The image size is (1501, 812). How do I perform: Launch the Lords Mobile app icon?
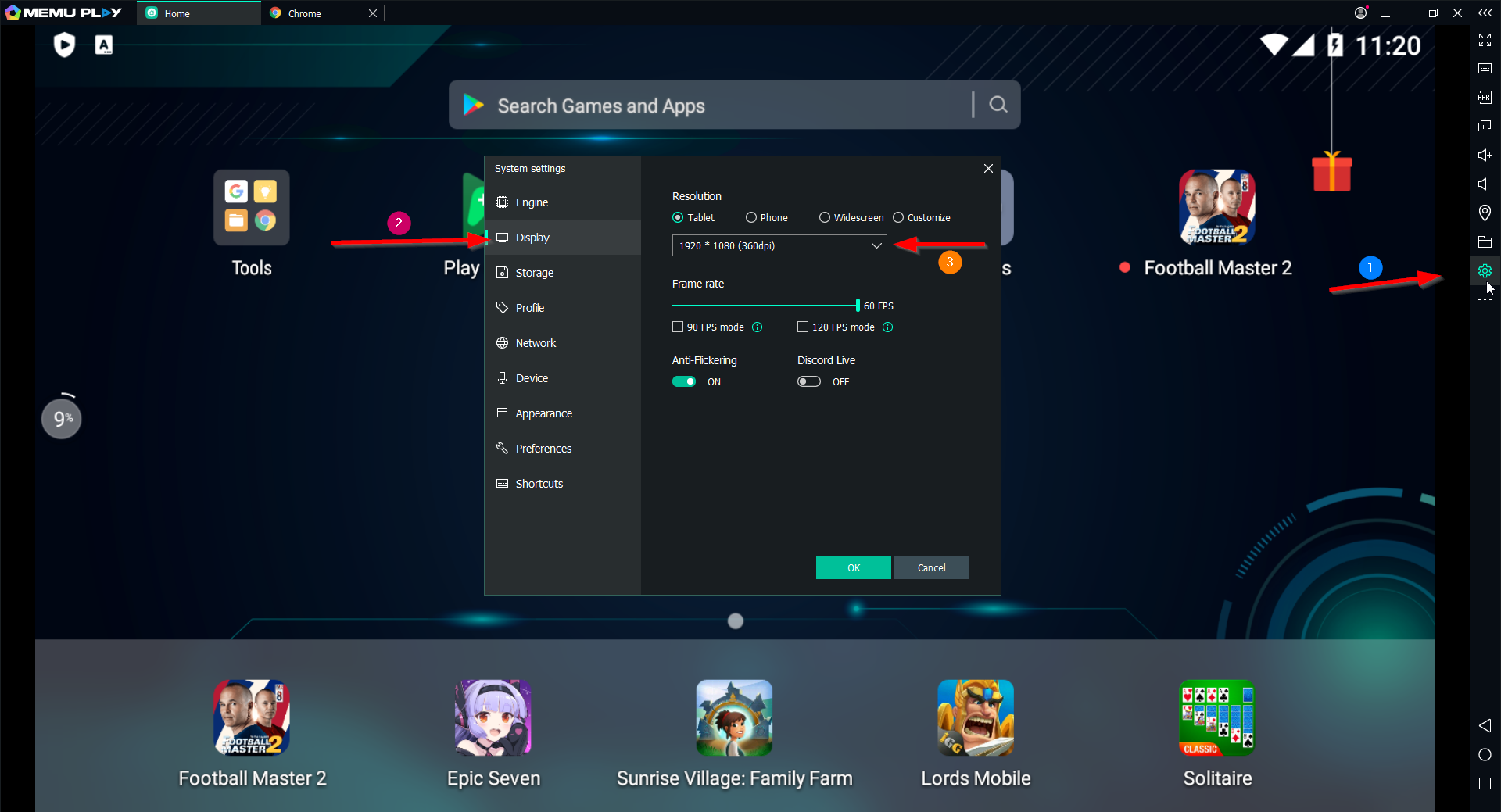[975, 717]
